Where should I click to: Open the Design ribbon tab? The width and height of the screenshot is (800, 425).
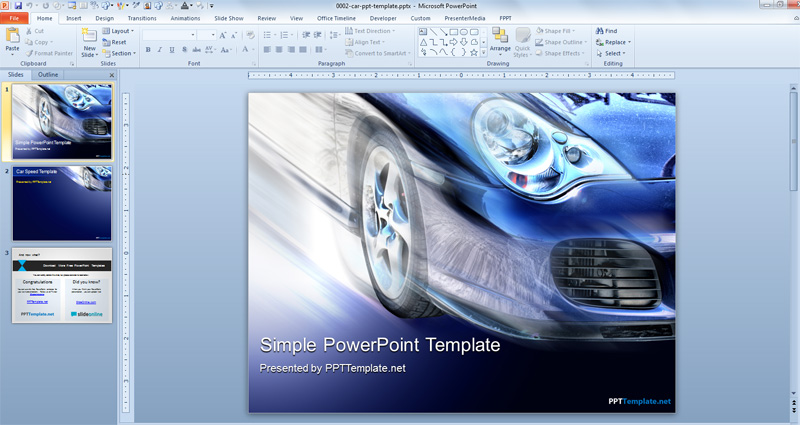[x=105, y=18]
